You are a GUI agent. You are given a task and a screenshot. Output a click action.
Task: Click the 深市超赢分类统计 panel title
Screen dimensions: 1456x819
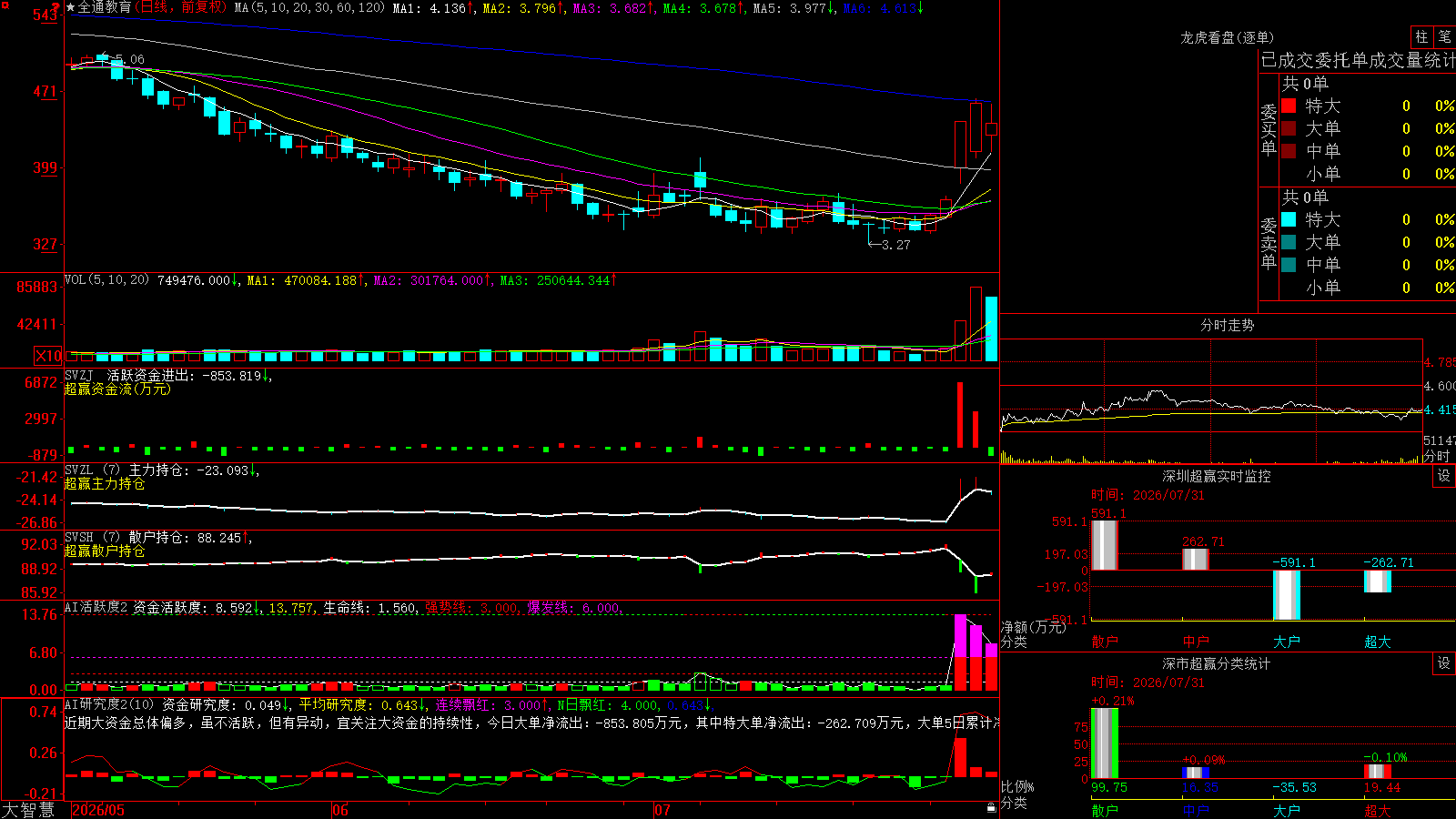tap(1216, 663)
